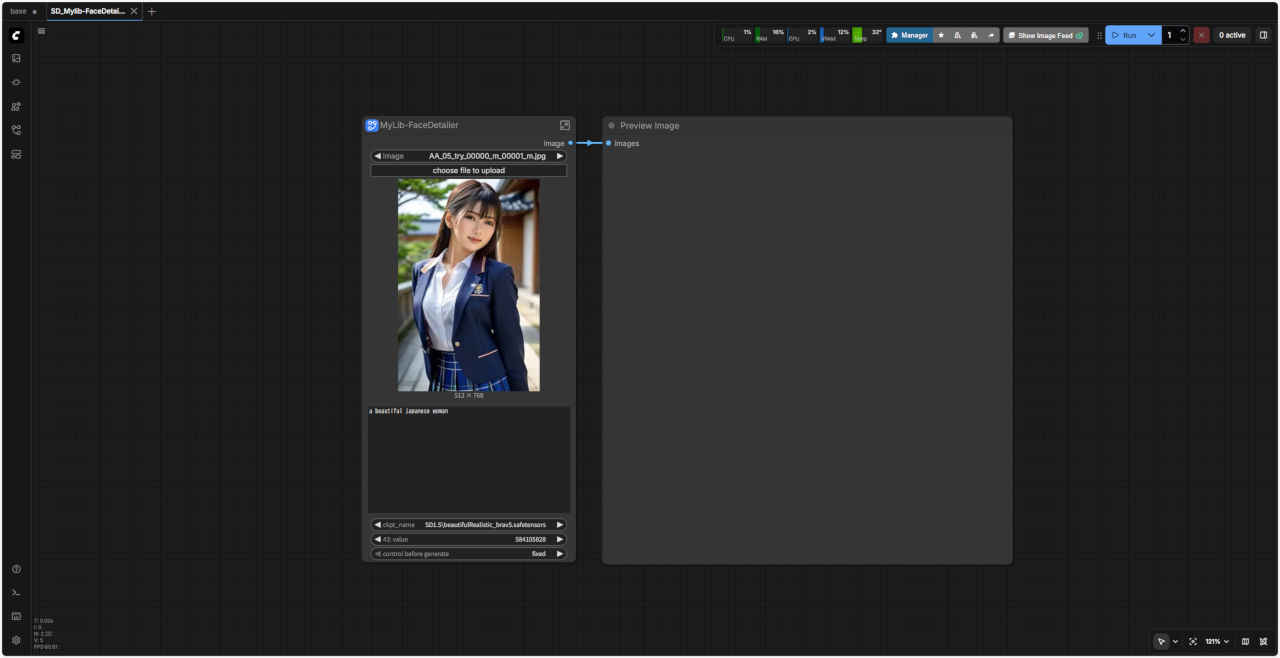1280x658 pixels.
Task: Add a new workflow tab with plus
Action: [152, 11]
